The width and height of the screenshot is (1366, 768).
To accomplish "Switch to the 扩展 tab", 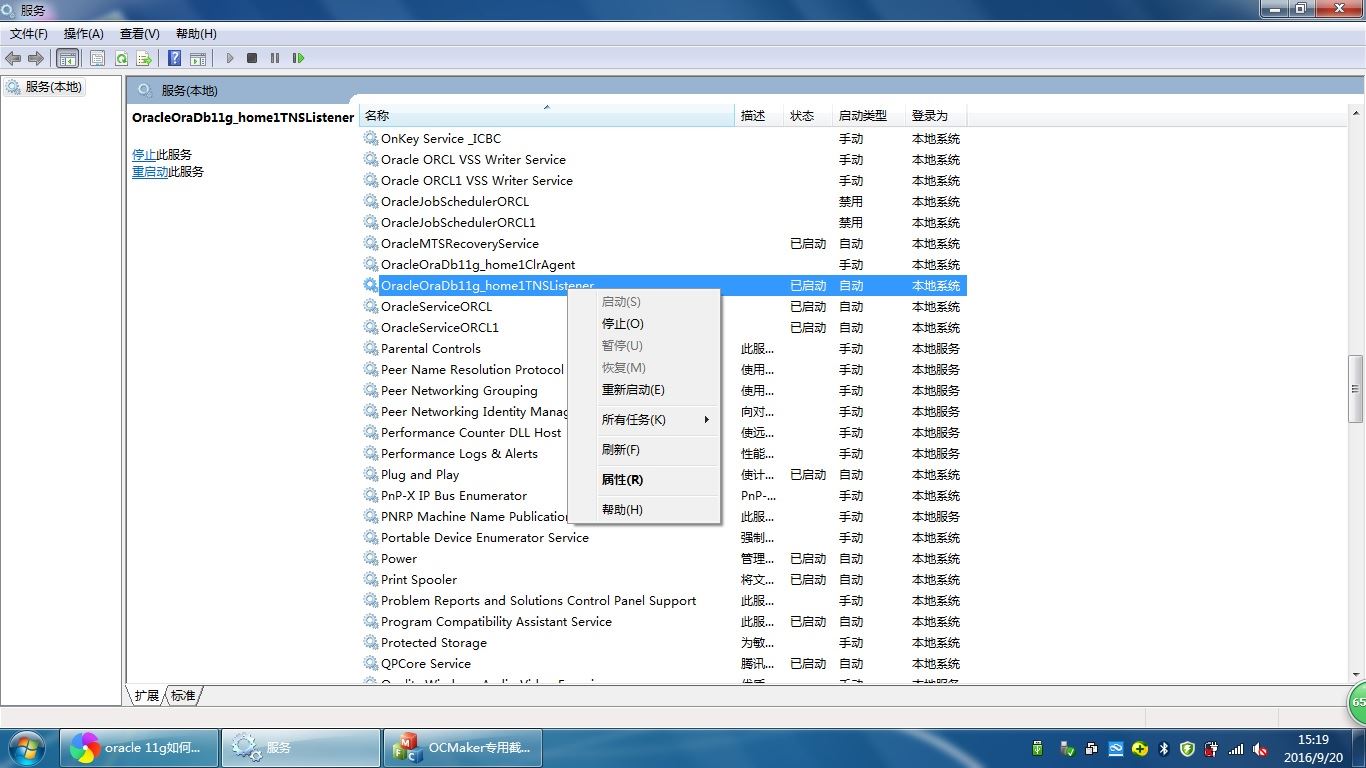I will (x=147, y=695).
